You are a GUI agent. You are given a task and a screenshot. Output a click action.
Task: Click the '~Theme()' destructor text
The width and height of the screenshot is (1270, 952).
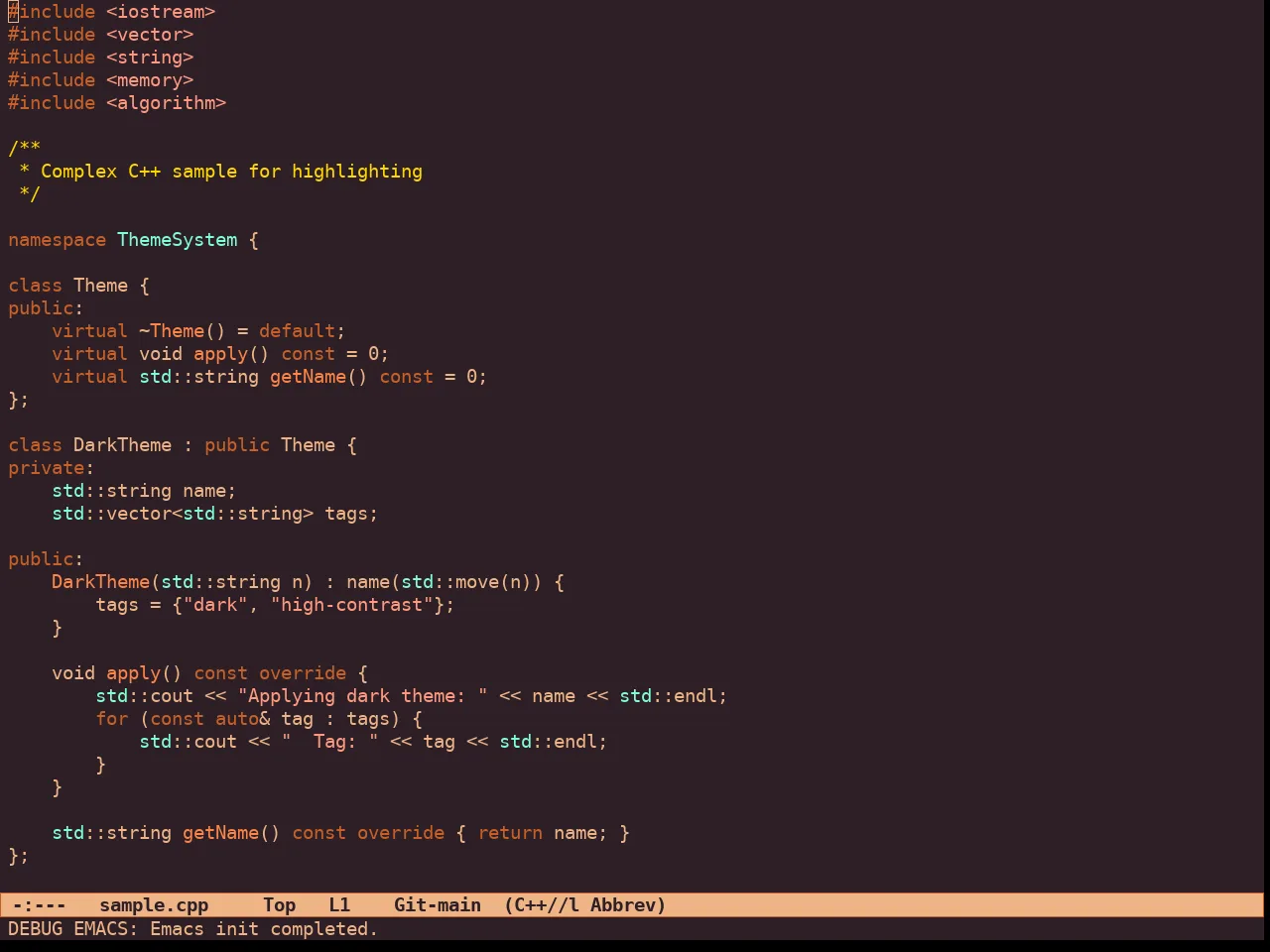coord(183,331)
